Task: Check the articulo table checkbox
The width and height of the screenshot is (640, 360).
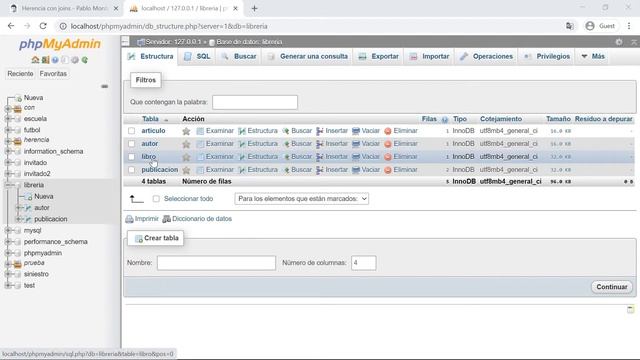Action: click(131, 131)
